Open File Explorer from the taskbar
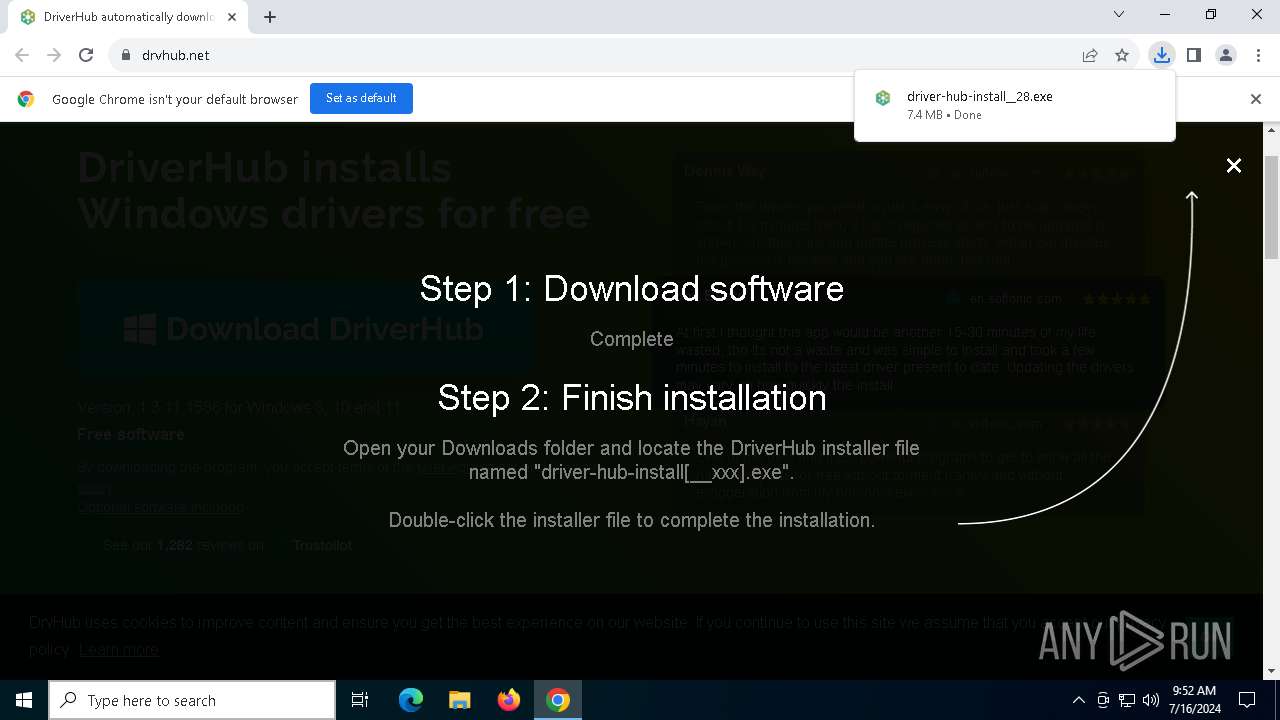 [x=460, y=700]
